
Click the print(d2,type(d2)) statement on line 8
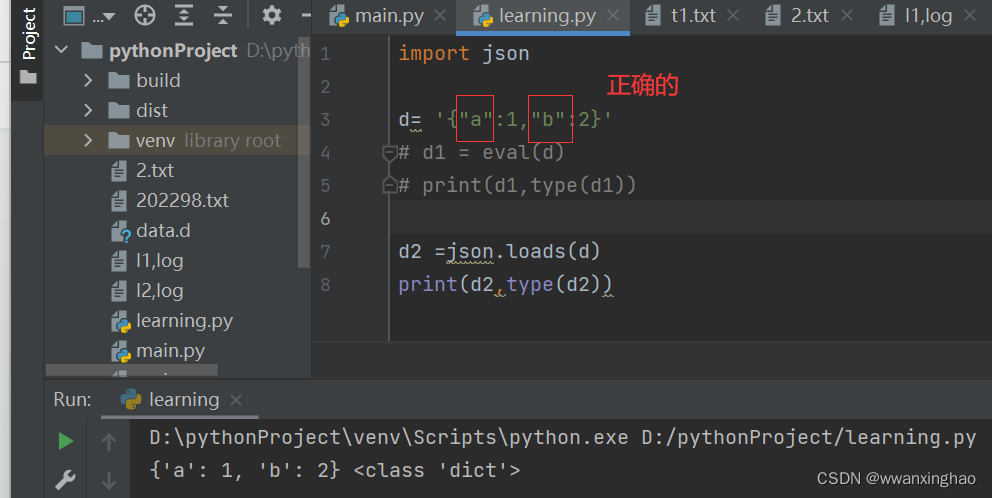[x=505, y=285]
